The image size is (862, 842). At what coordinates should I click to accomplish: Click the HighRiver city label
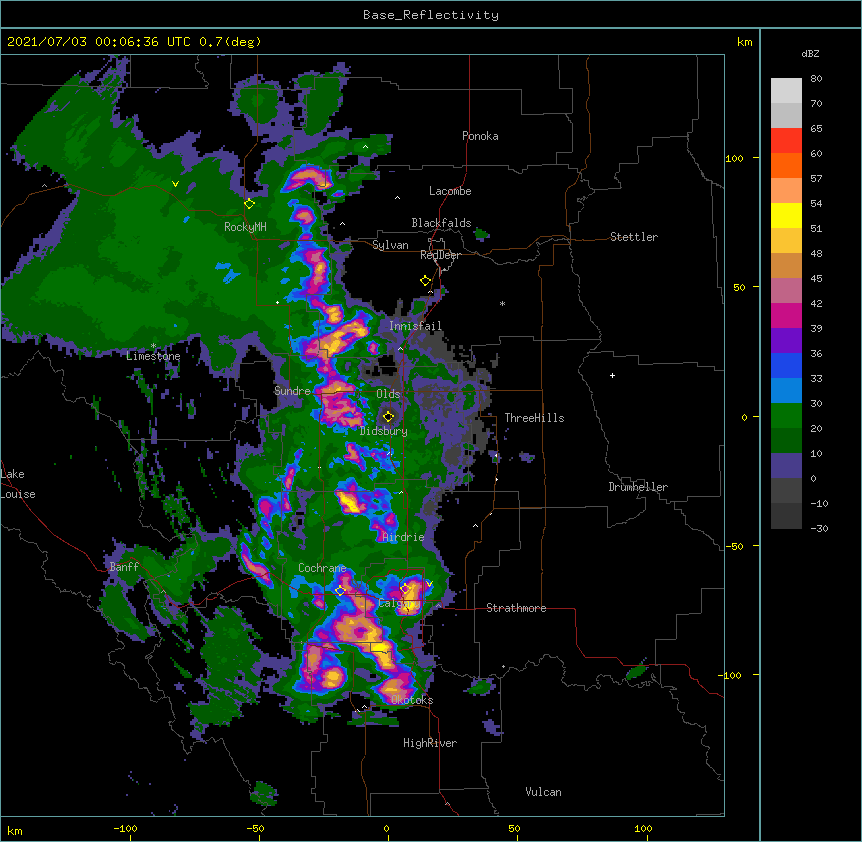click(430, 743)
